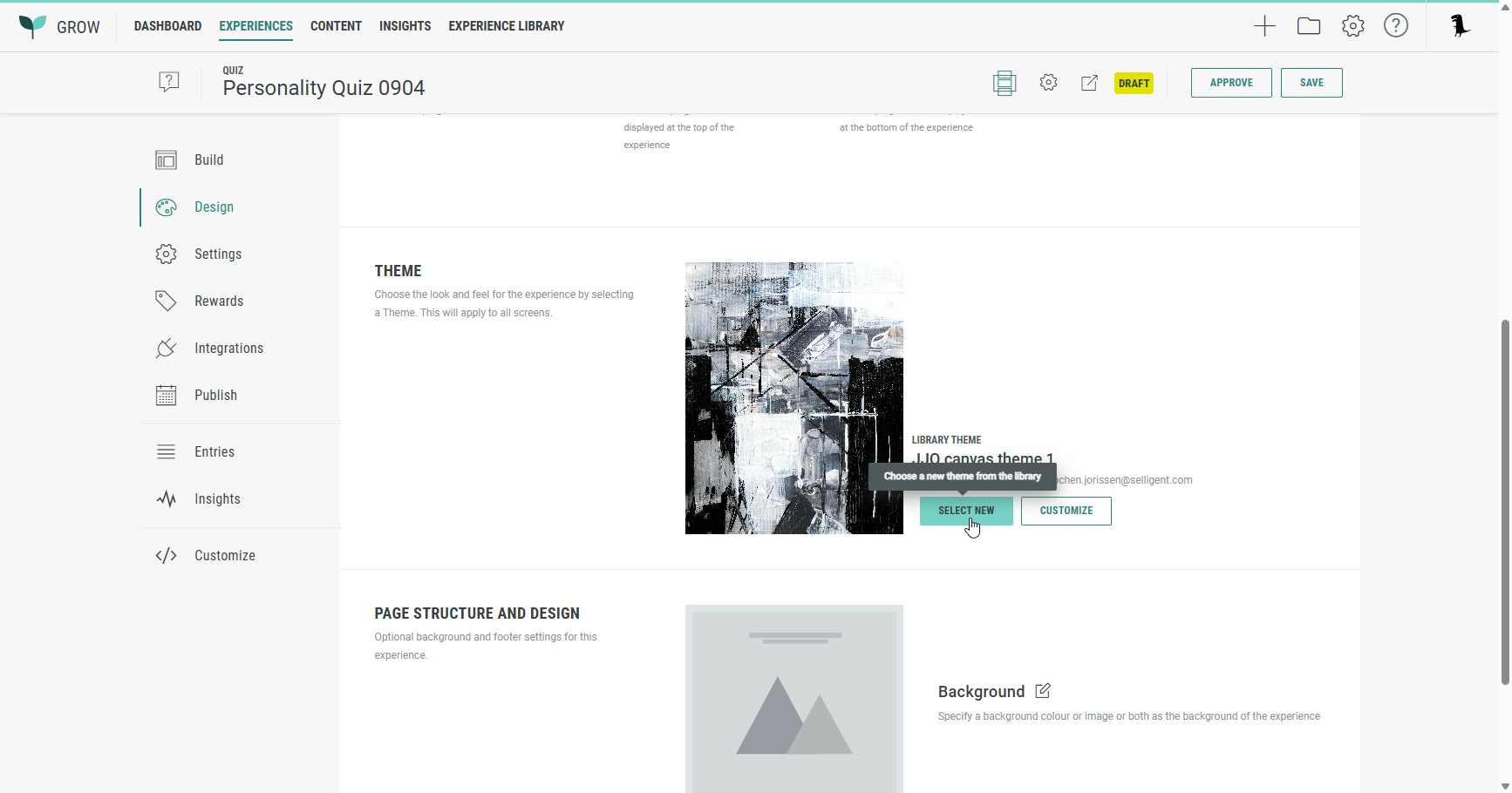This screenshot has height=793, width=1512.
Task: Click the PAGE STRUCTURE AND DESIGN heading
Action: [x=477, y=613]
